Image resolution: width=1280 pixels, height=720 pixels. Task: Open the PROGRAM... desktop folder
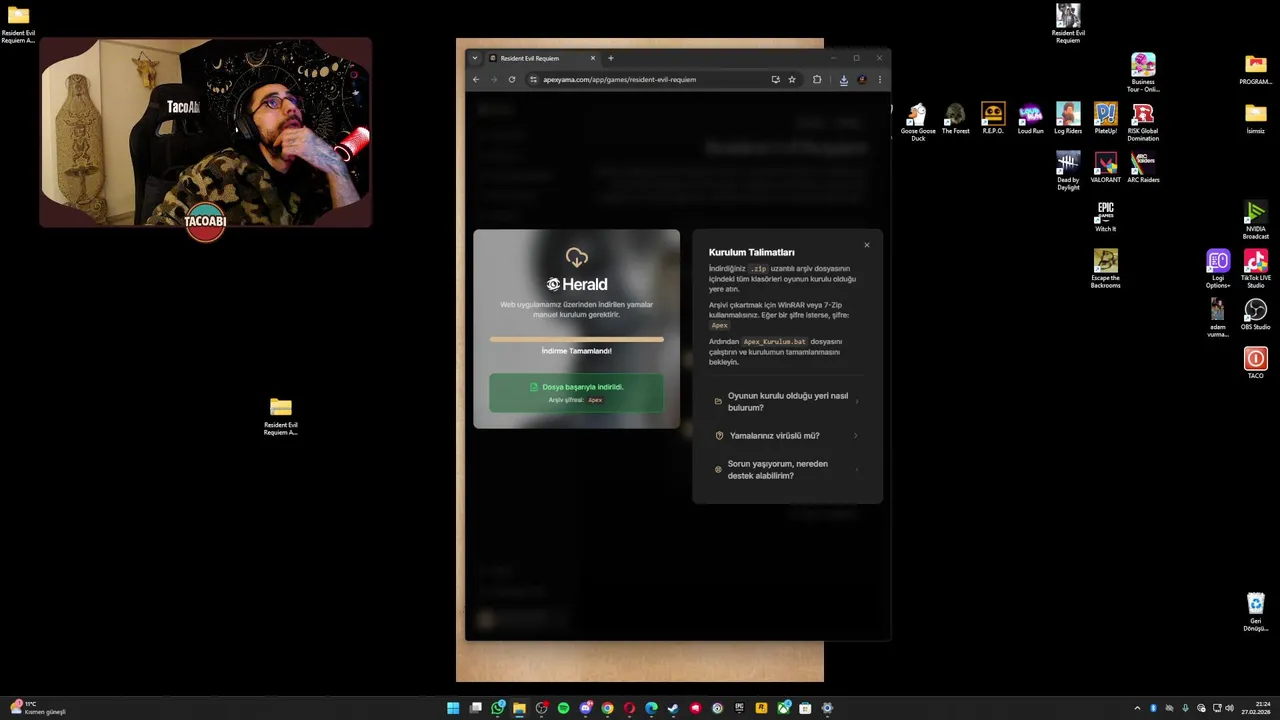1256,70
